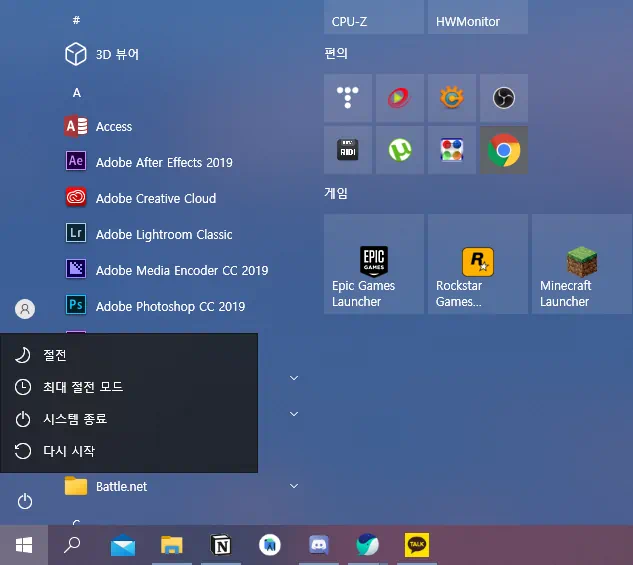This screenshot has height=565, width=633.
Task: Open the Tidal dots tile
Action: pyautogui.click(x=348, y=98)
